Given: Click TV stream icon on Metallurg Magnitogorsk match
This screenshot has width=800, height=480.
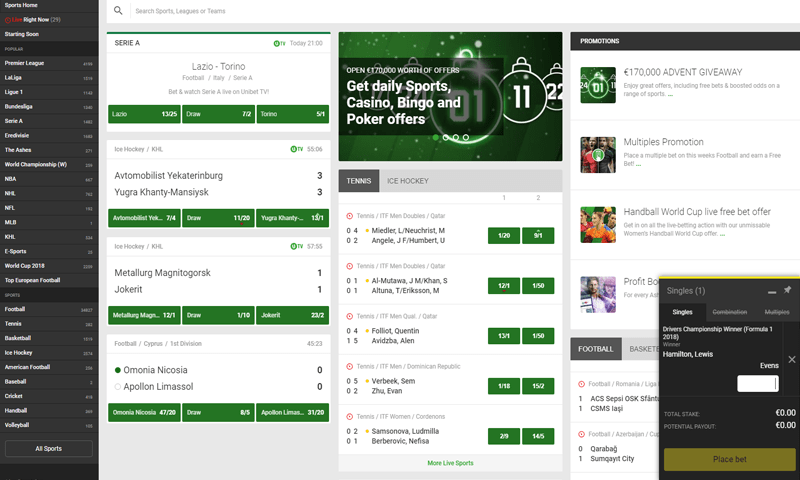Looking at the screenshot, I should coord(296,246).
